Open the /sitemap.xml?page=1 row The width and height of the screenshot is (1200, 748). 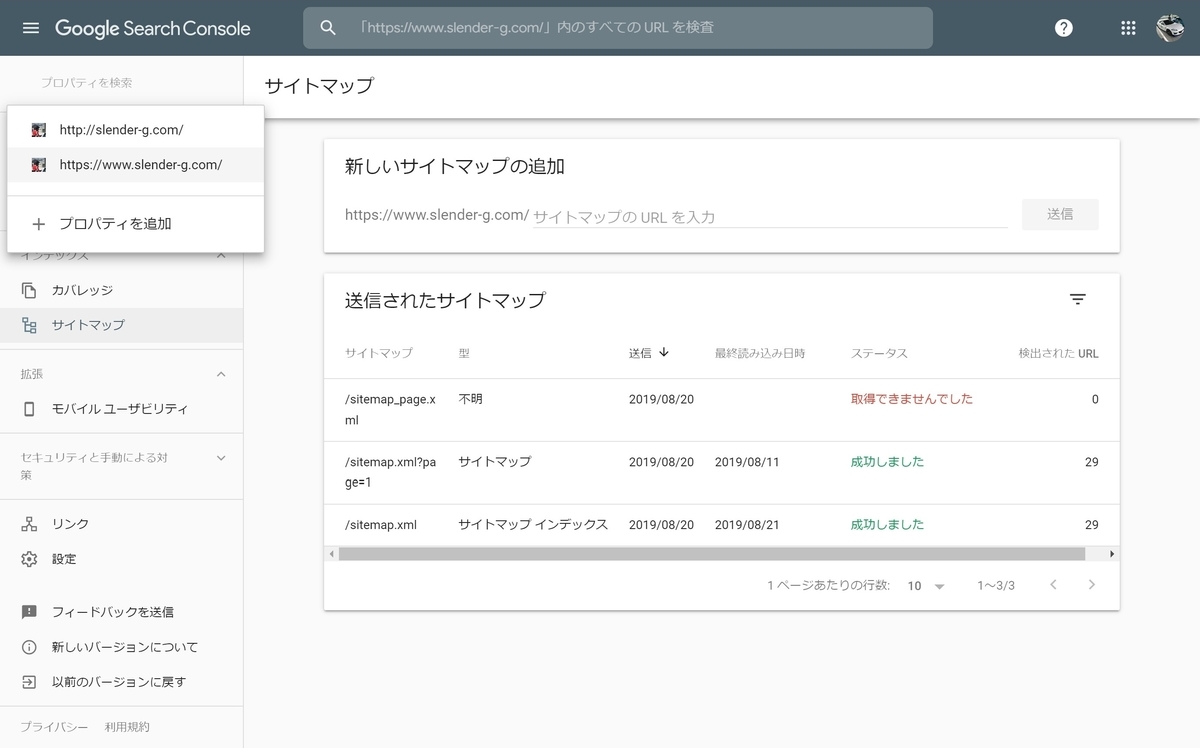click(722, 473)
